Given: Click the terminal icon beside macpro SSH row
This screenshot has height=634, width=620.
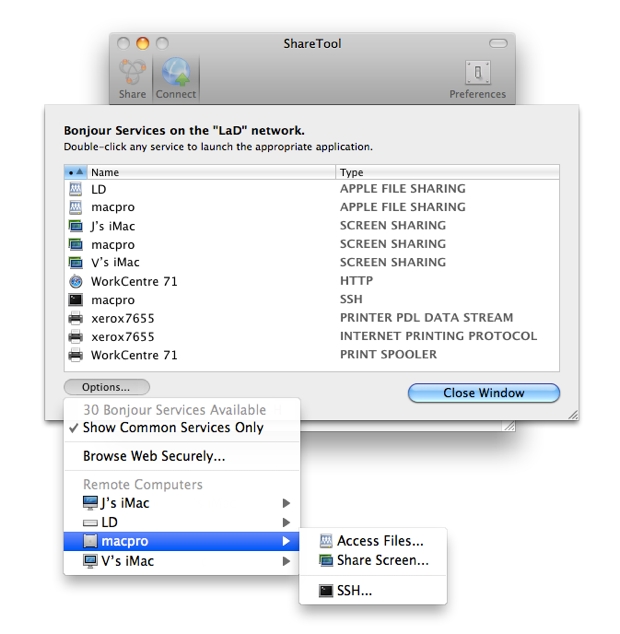Looking at the screenshot, I should [x=76, y=300].
